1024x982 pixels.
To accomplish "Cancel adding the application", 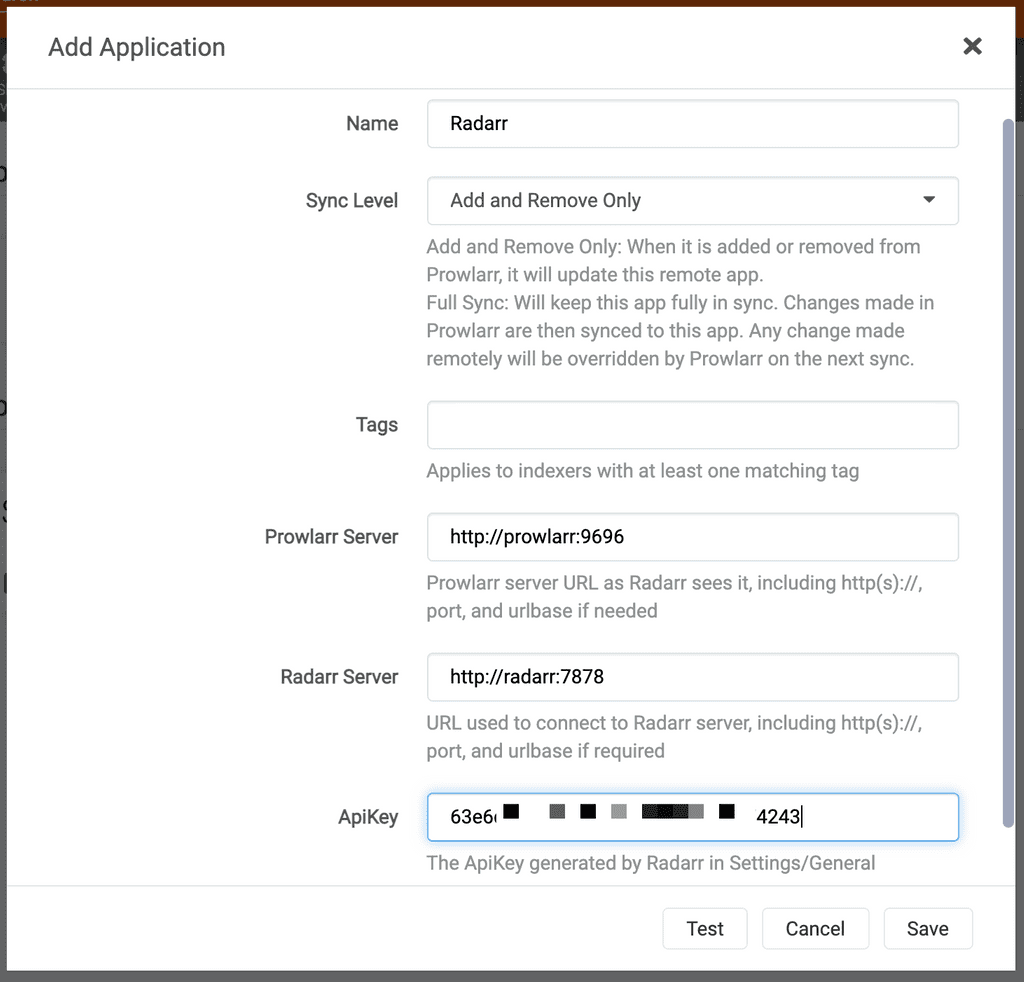I will 815,929.
